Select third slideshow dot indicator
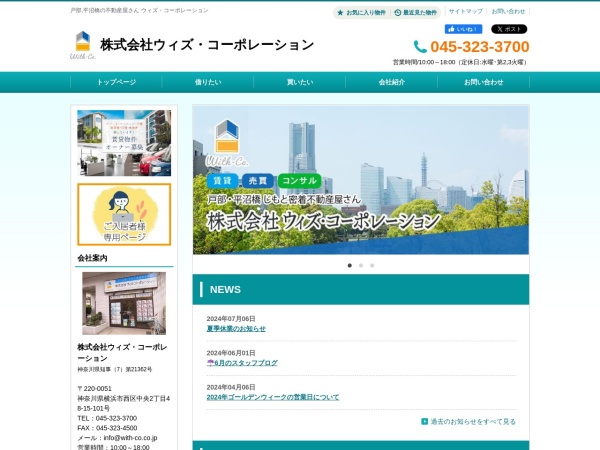The height and width of the screenshot is (450, 600). tap(372, 265)
